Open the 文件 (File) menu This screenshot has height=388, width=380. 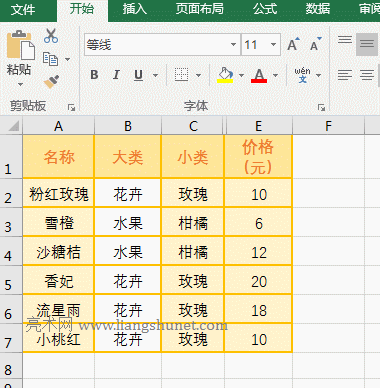coord(23,9)
